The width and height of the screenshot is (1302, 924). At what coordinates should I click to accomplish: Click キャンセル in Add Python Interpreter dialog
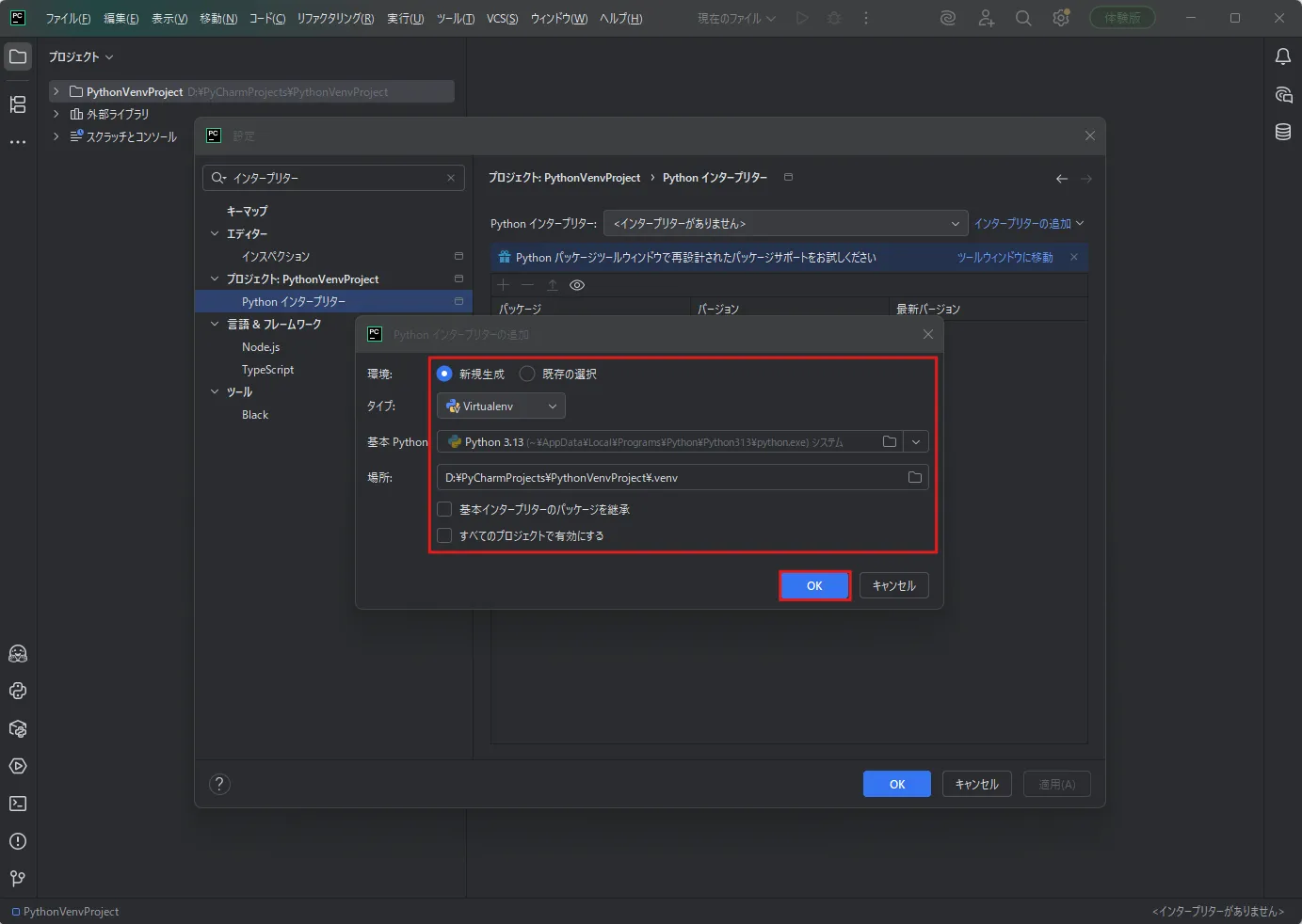coord(894,585)
